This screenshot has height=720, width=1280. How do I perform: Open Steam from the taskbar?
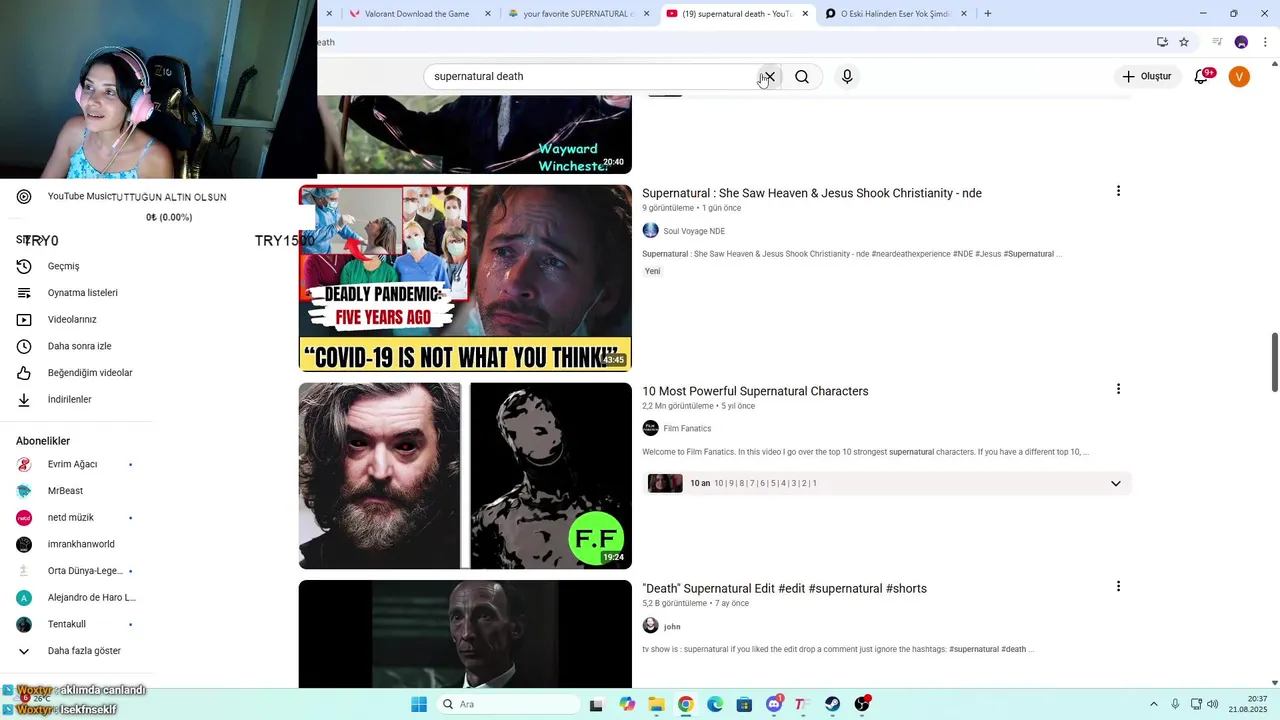(832, 704)
